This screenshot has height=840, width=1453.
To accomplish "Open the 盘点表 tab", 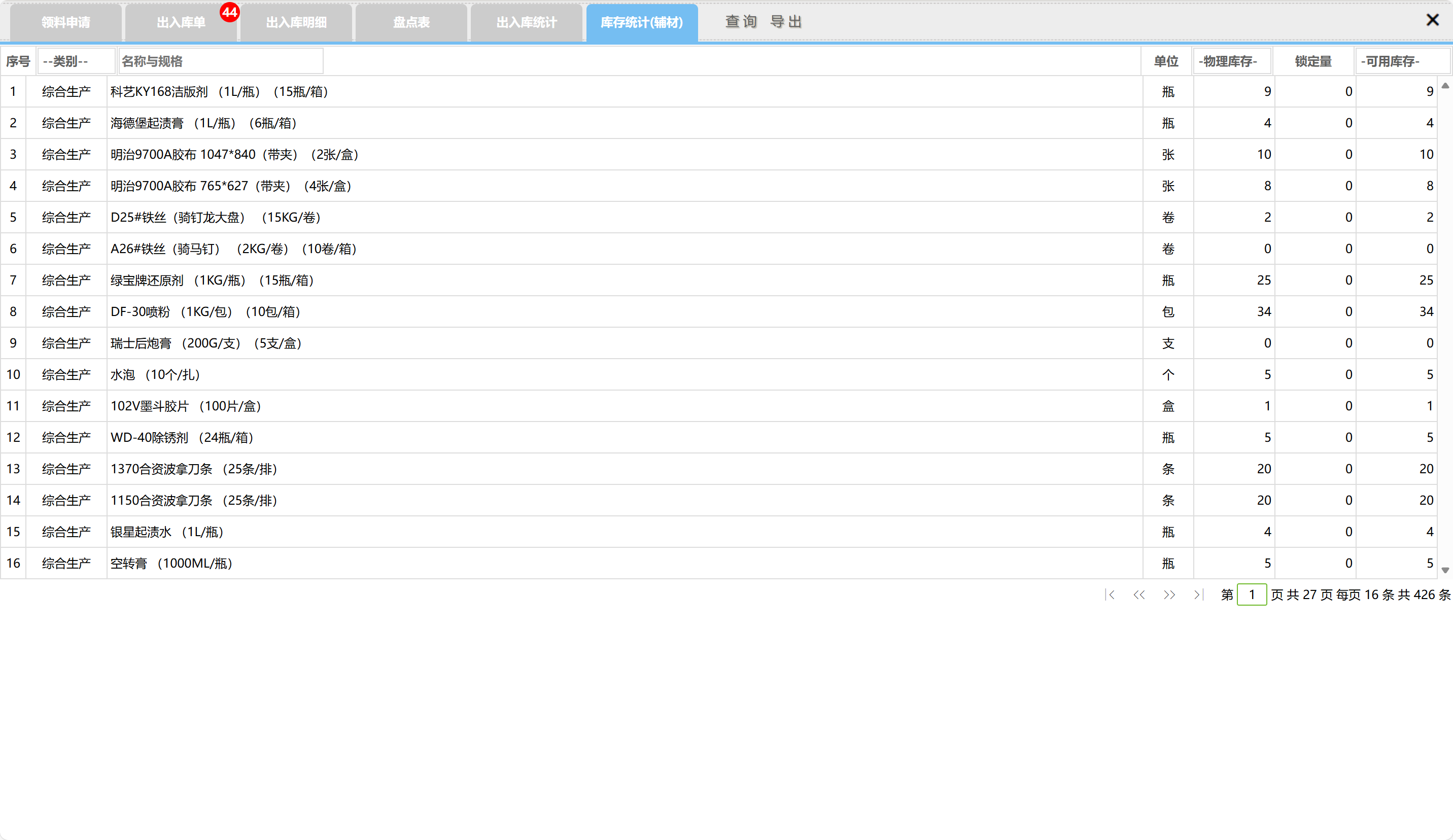I will tap(411, 22).
